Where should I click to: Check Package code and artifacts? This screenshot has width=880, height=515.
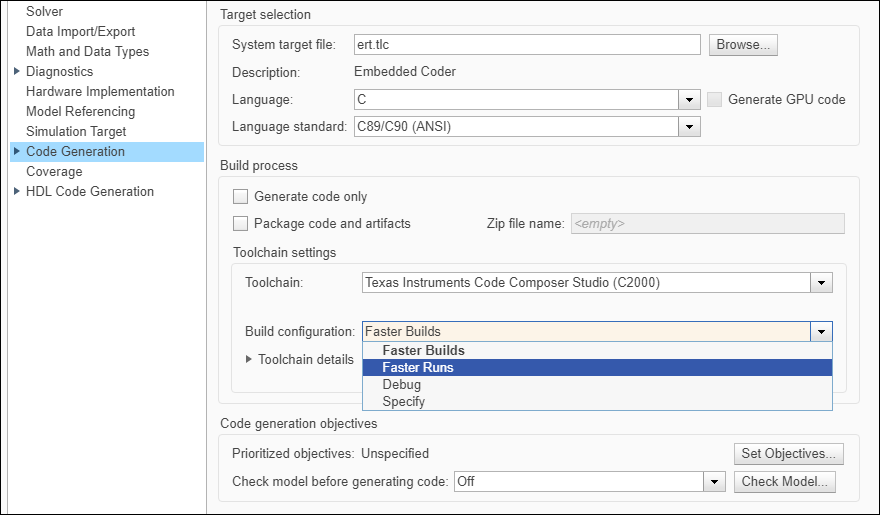[240, 223]
